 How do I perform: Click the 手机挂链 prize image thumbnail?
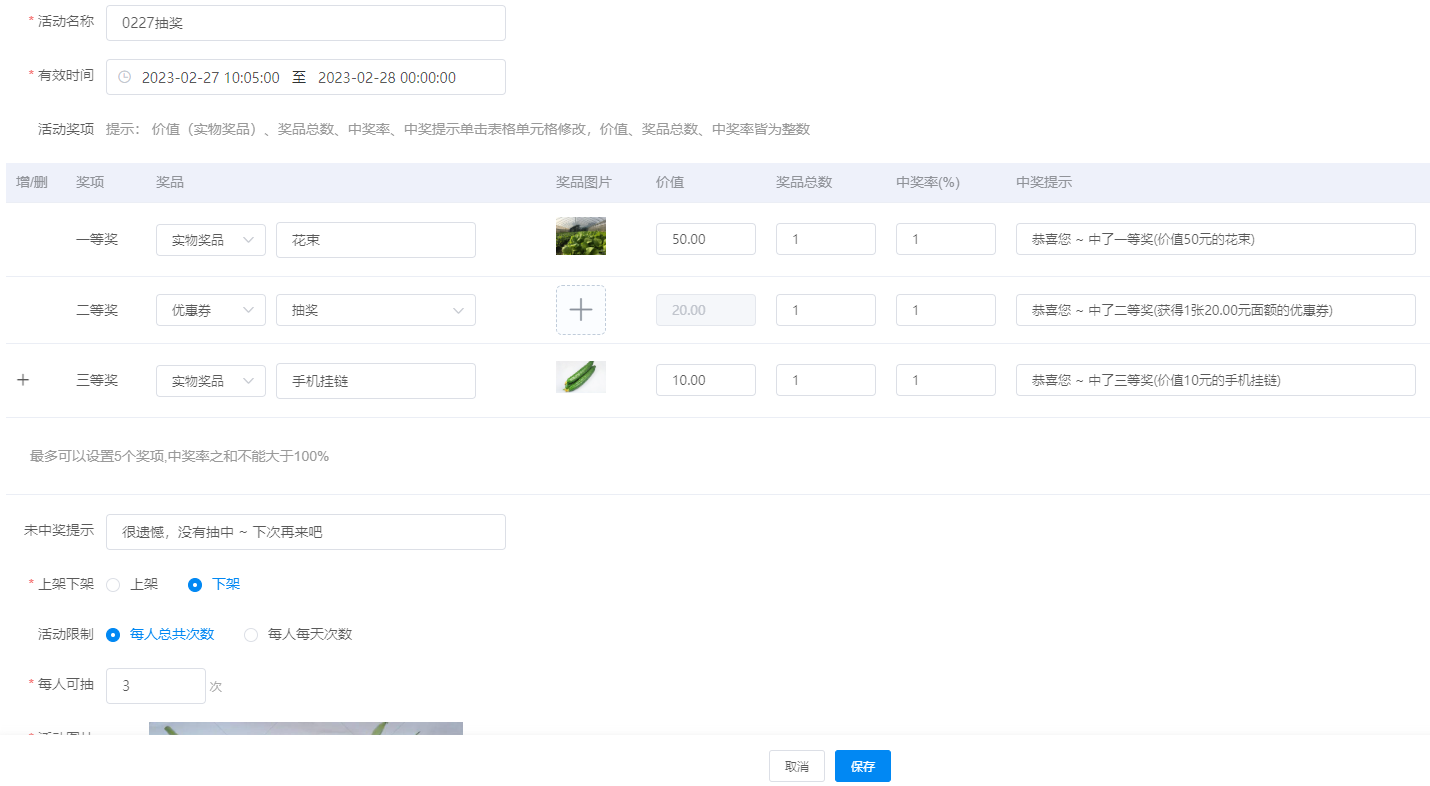click(580, 376)
